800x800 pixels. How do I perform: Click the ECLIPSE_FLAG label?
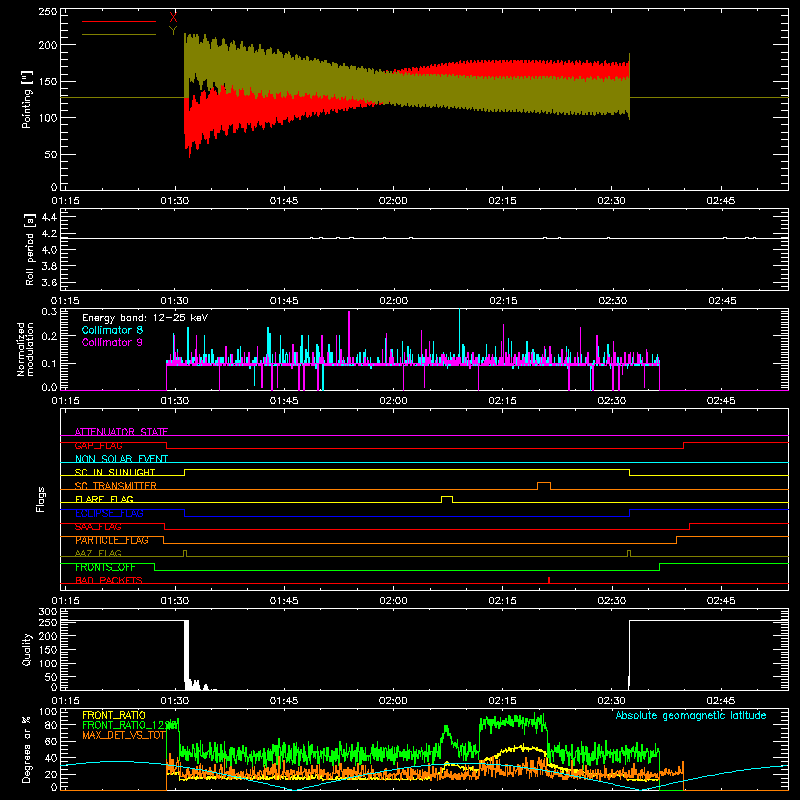pos(109,513)
